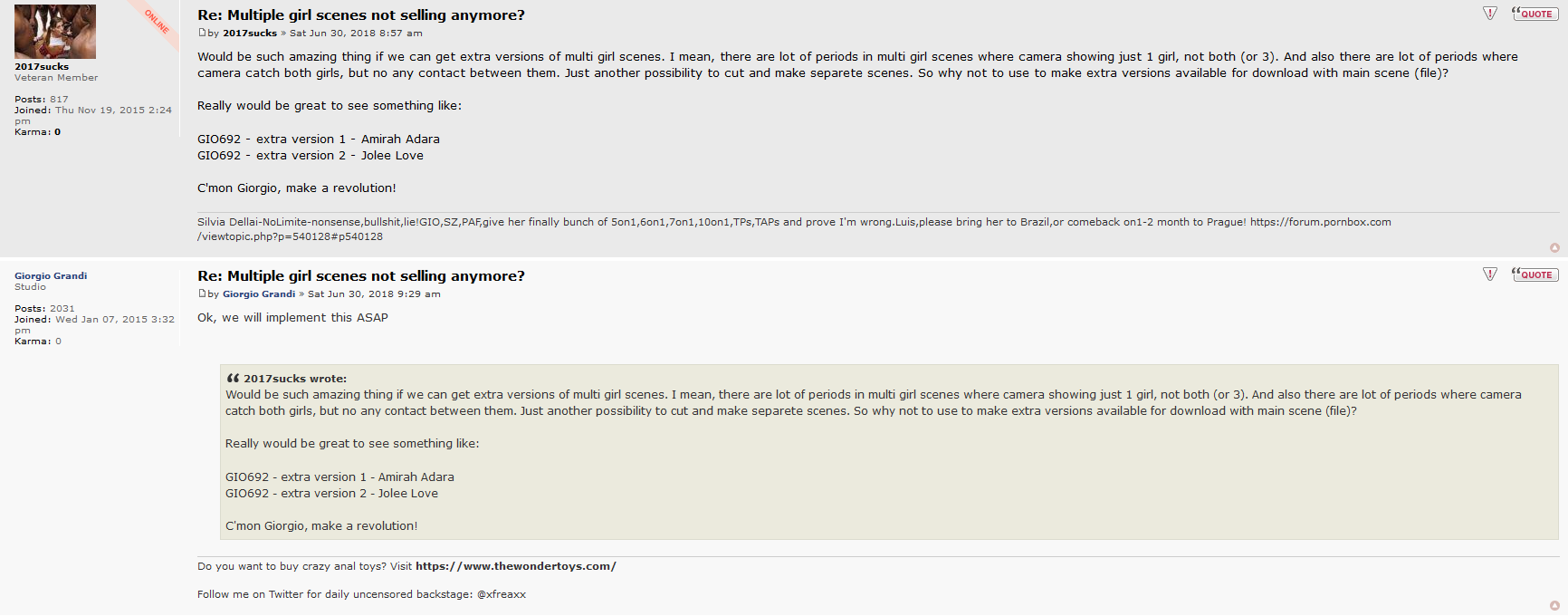This screenshot has height=616, width=1568.
Task: Jump to top using second post's arrow icon
Action: click(x=1554, y=605)
